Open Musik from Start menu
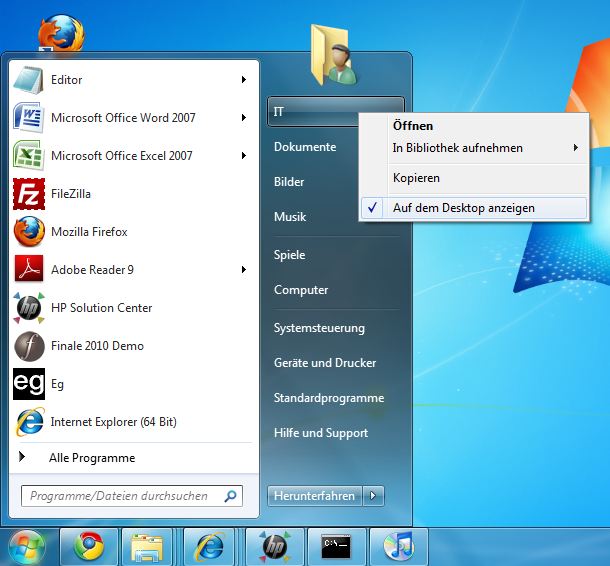Image resolution: width=610 pixels, height=566 pixels. pos(290,217)
